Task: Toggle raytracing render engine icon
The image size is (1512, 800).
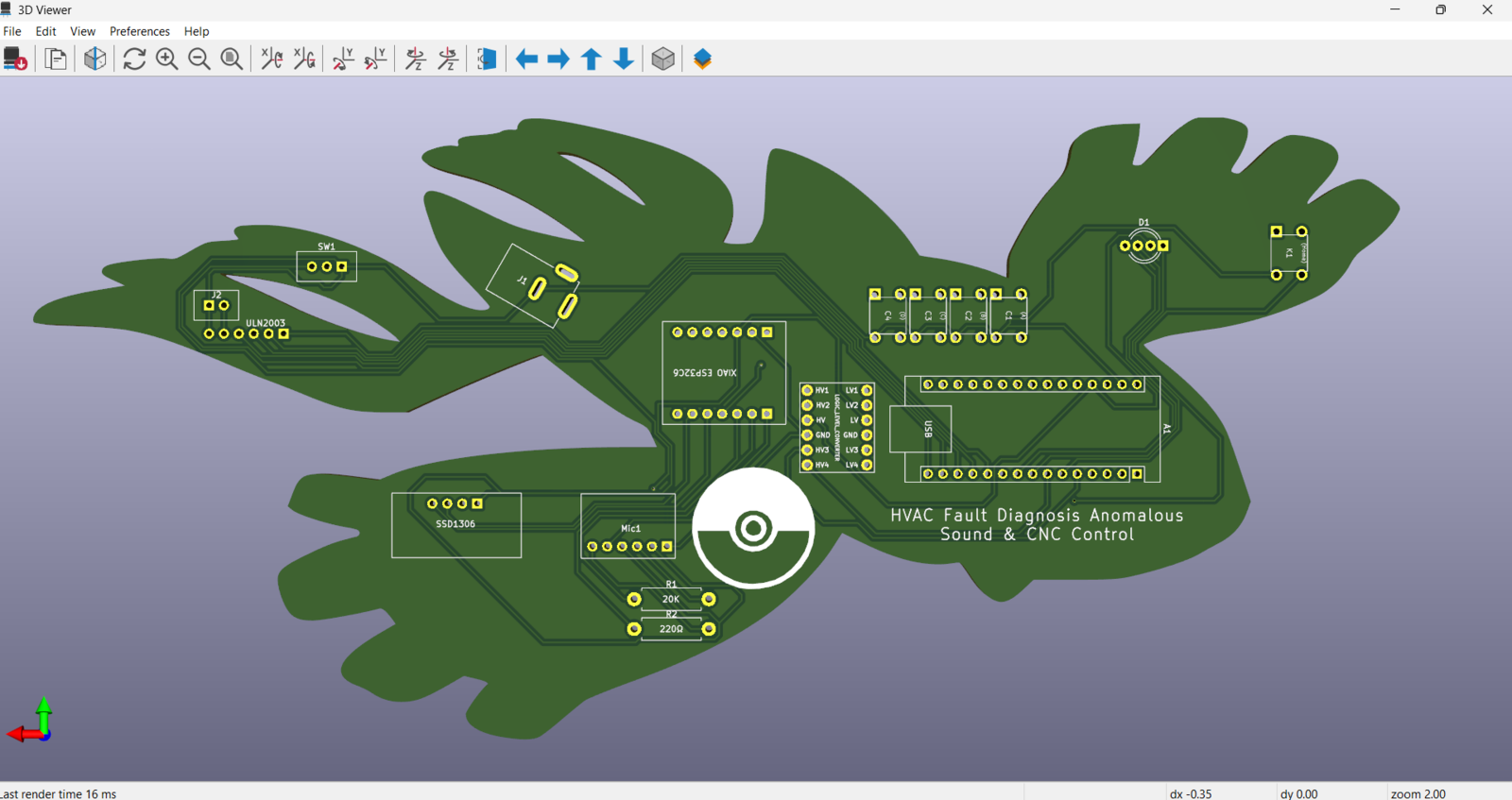Action: pos(95,60)
